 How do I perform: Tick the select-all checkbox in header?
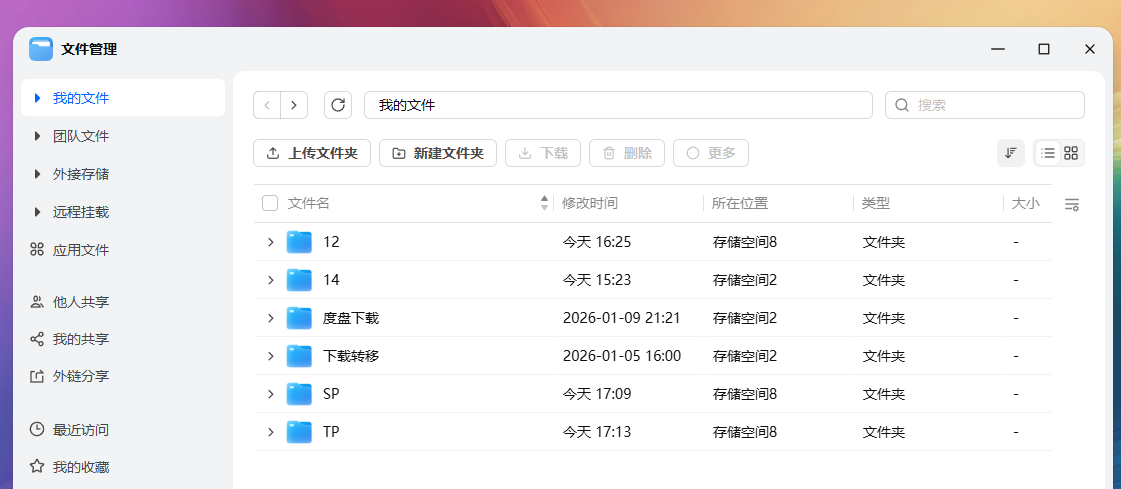270,203
